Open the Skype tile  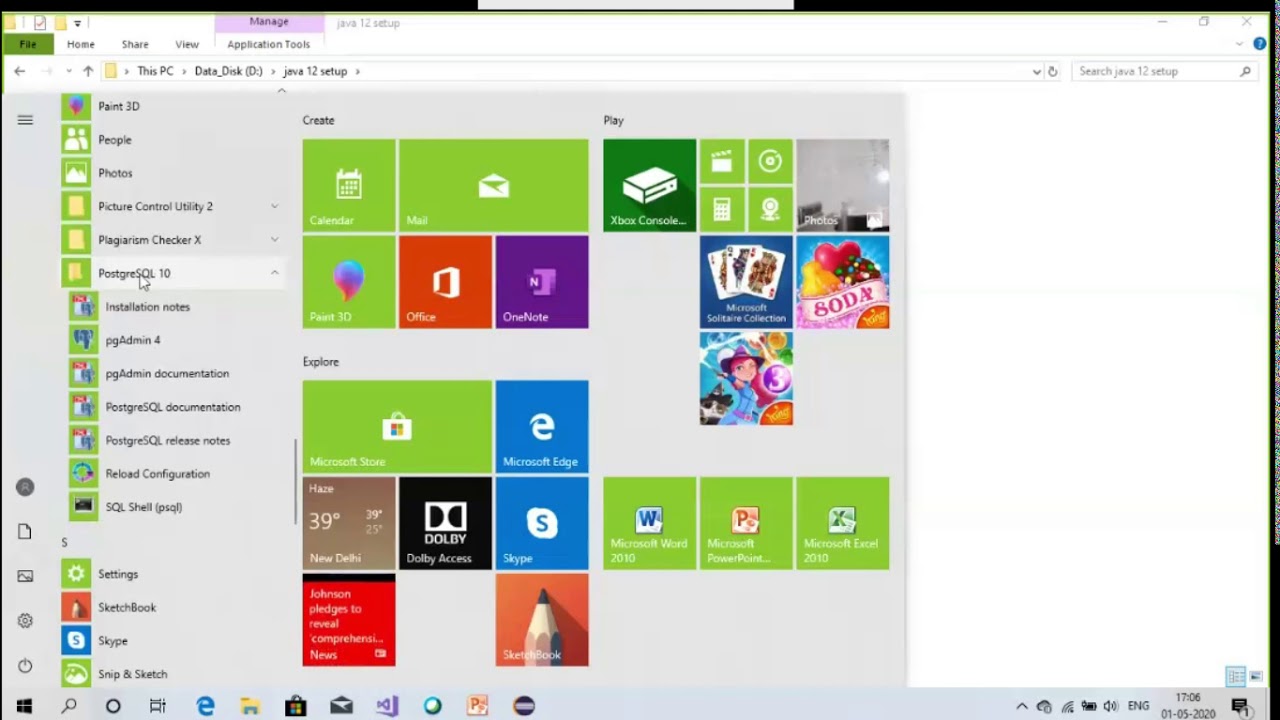pyautogui.click(x=542, y=523)
